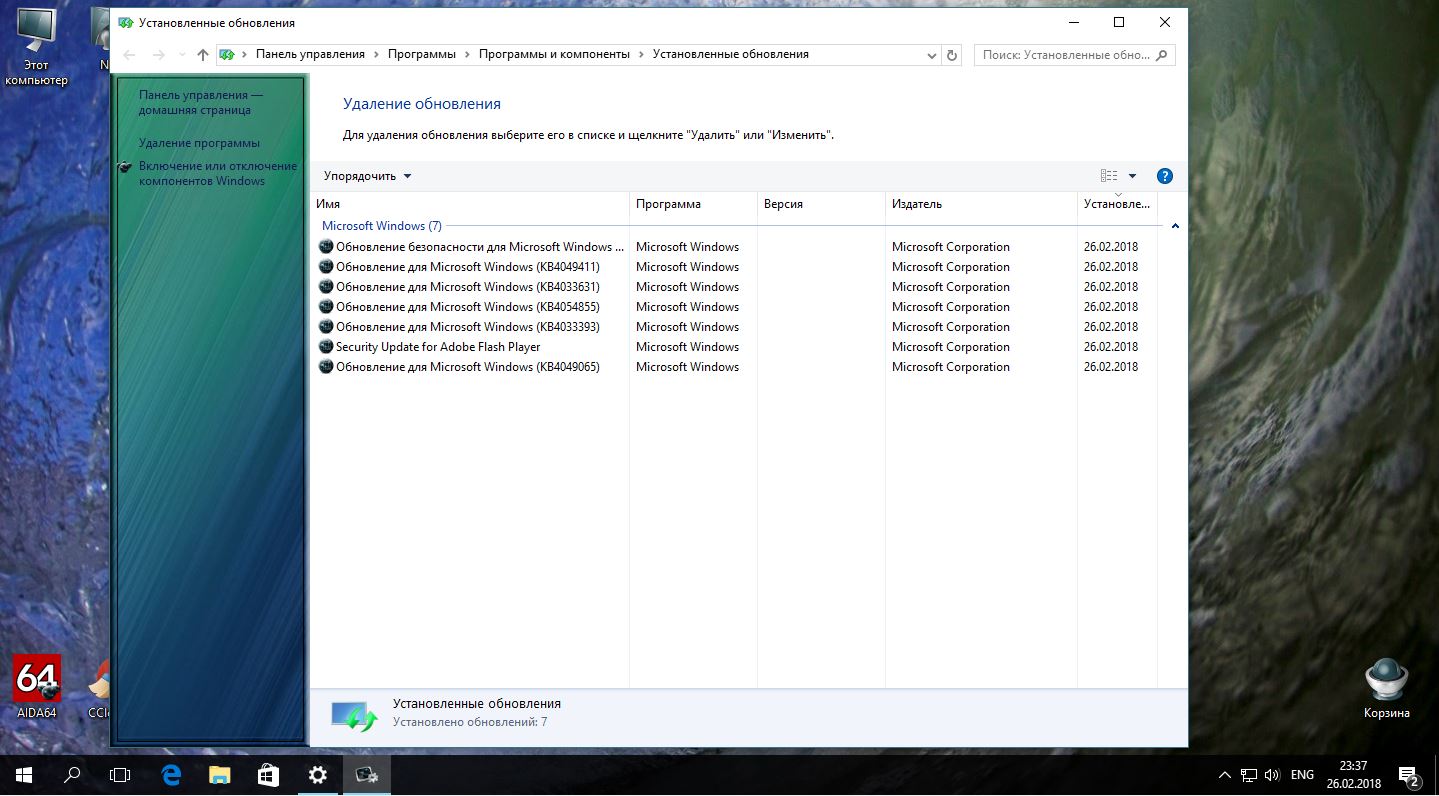Open address bar history dropdown
Screen dimensions: 1439x796
[x=932, y=55]
